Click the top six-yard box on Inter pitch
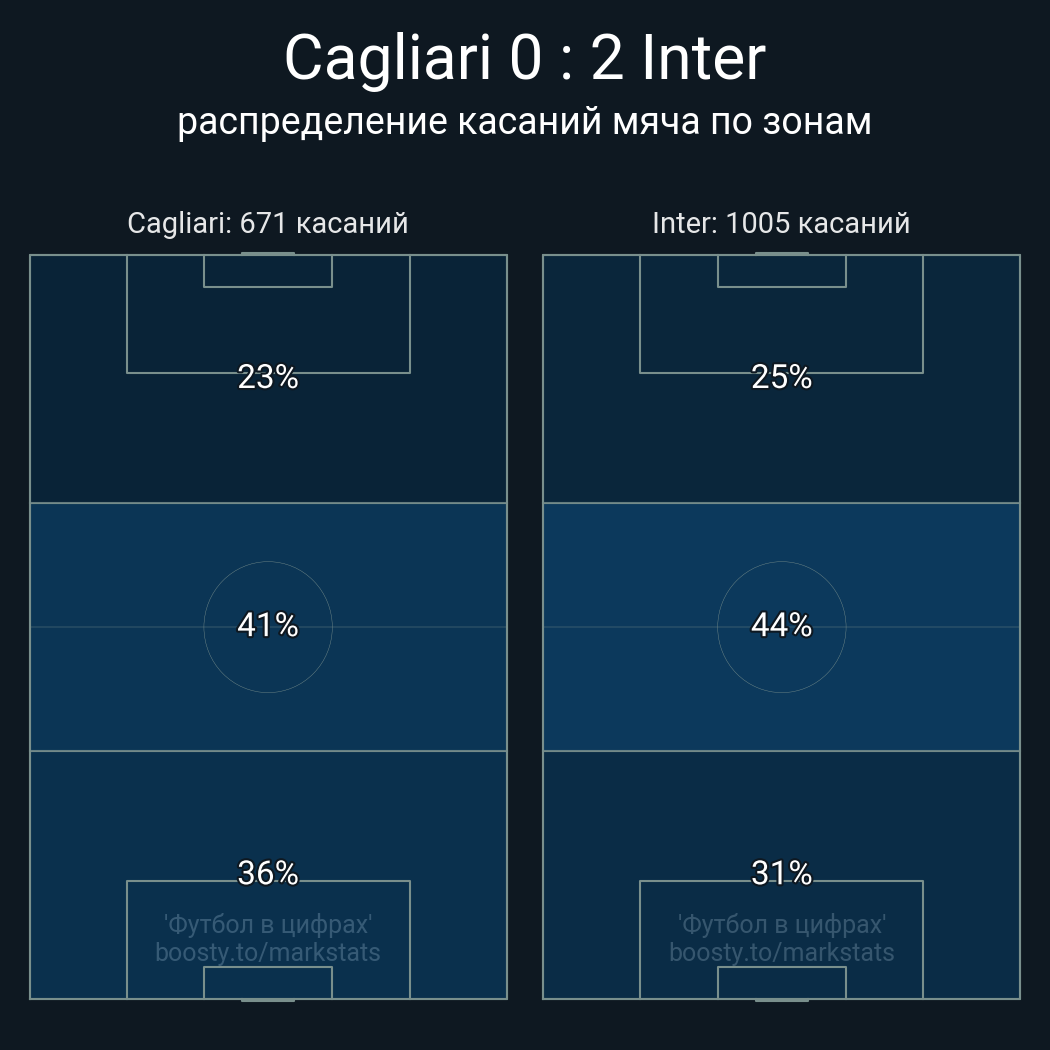Screen dimensions: 1050x1050 pyautogui.click(x=781, y=271)
